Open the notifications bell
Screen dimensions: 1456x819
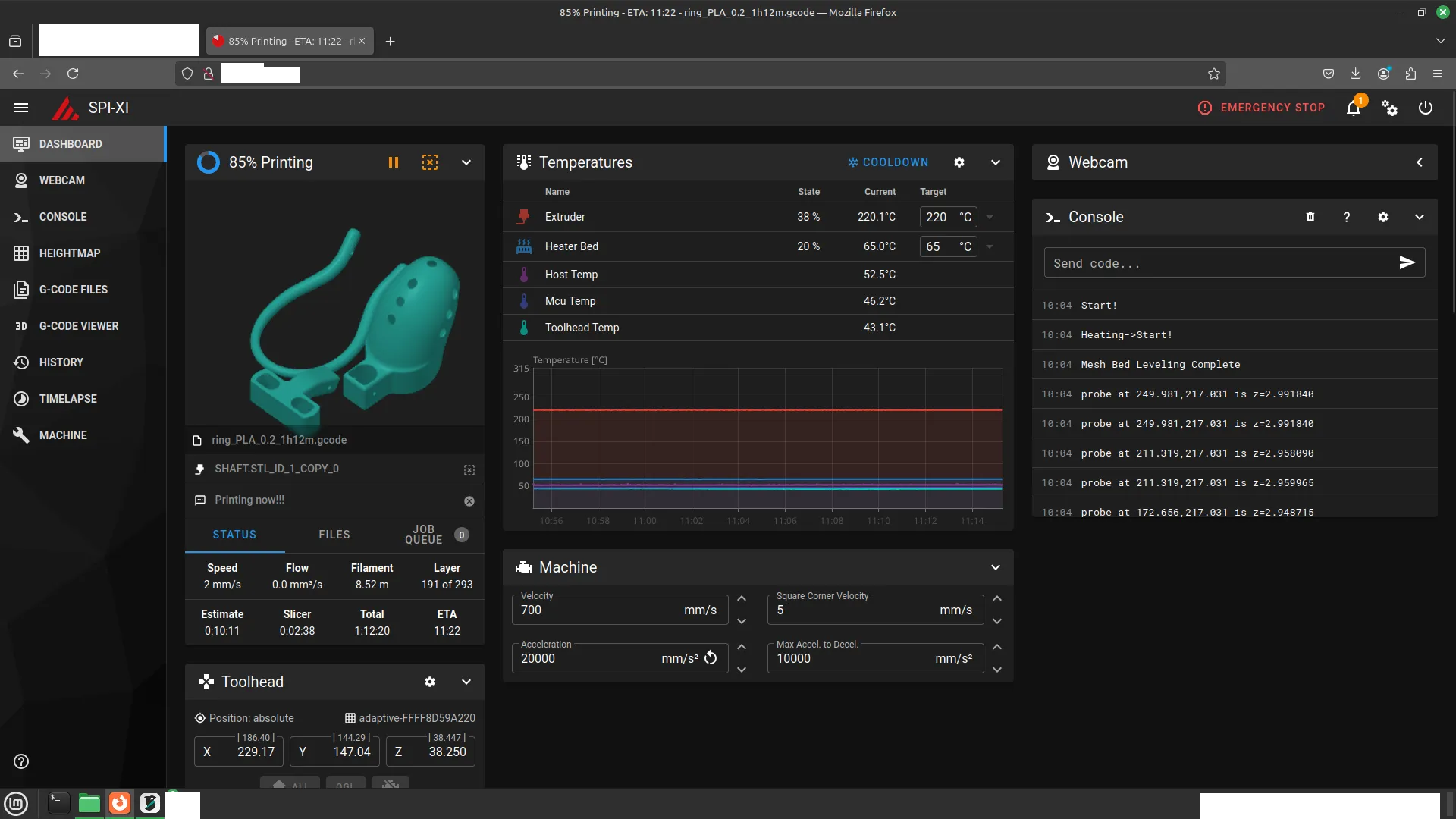[x=1354, y=108]
